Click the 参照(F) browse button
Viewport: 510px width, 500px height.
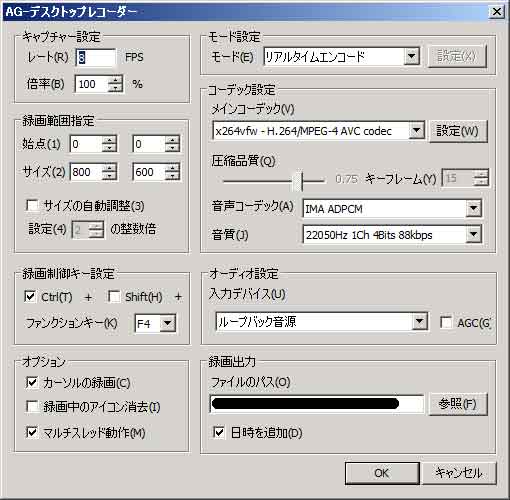pyautogui.click(x=457, y=404)
